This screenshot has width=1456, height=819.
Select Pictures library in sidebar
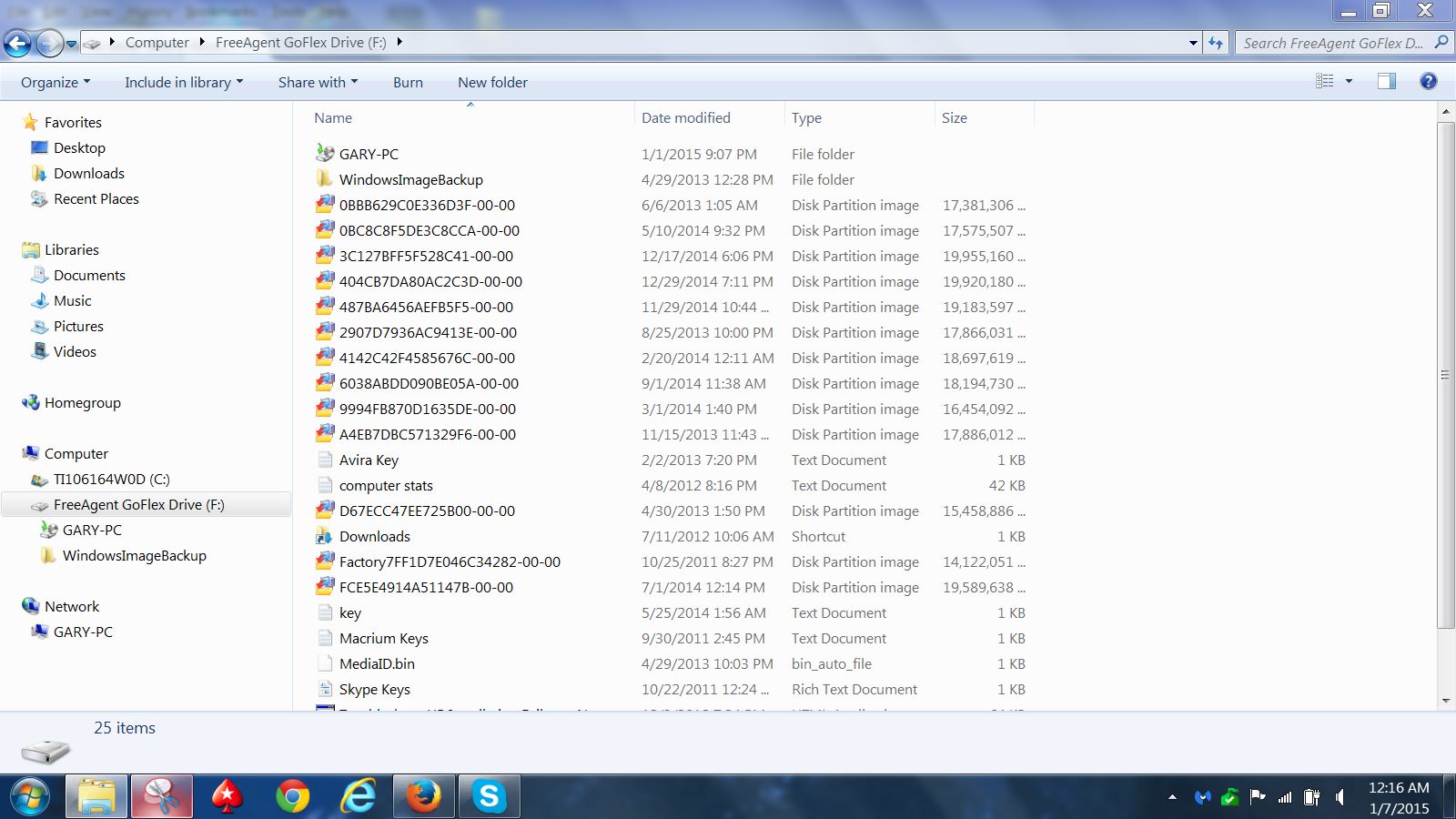click(78, 326)
